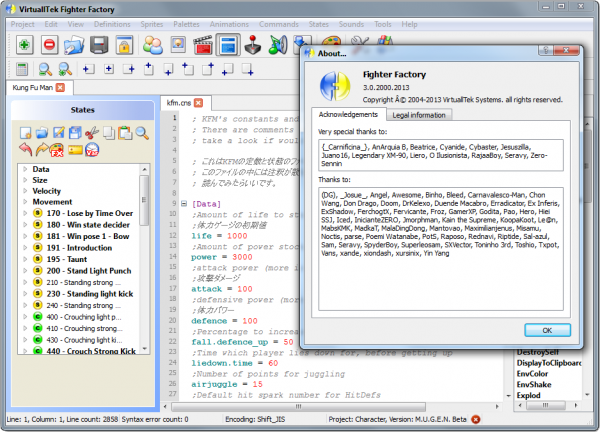Cut using the scissors icon in States panel
Screen dimensions: 600x432
(92, 133)
